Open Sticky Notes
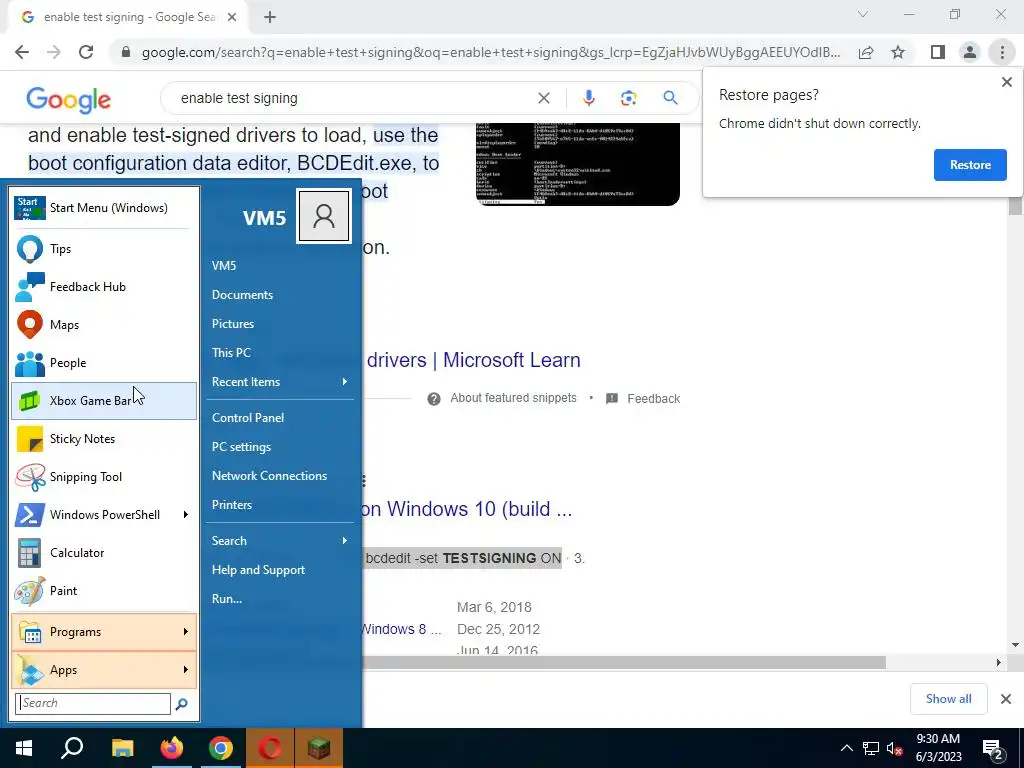The image size is (1024, 768). pyautogui.click(x=104, y=438)
